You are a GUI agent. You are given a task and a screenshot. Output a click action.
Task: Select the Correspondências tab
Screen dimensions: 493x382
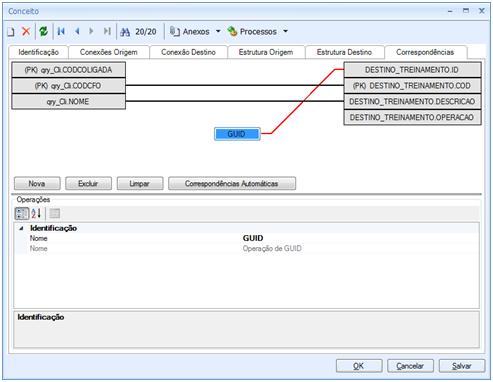point(425,52)
